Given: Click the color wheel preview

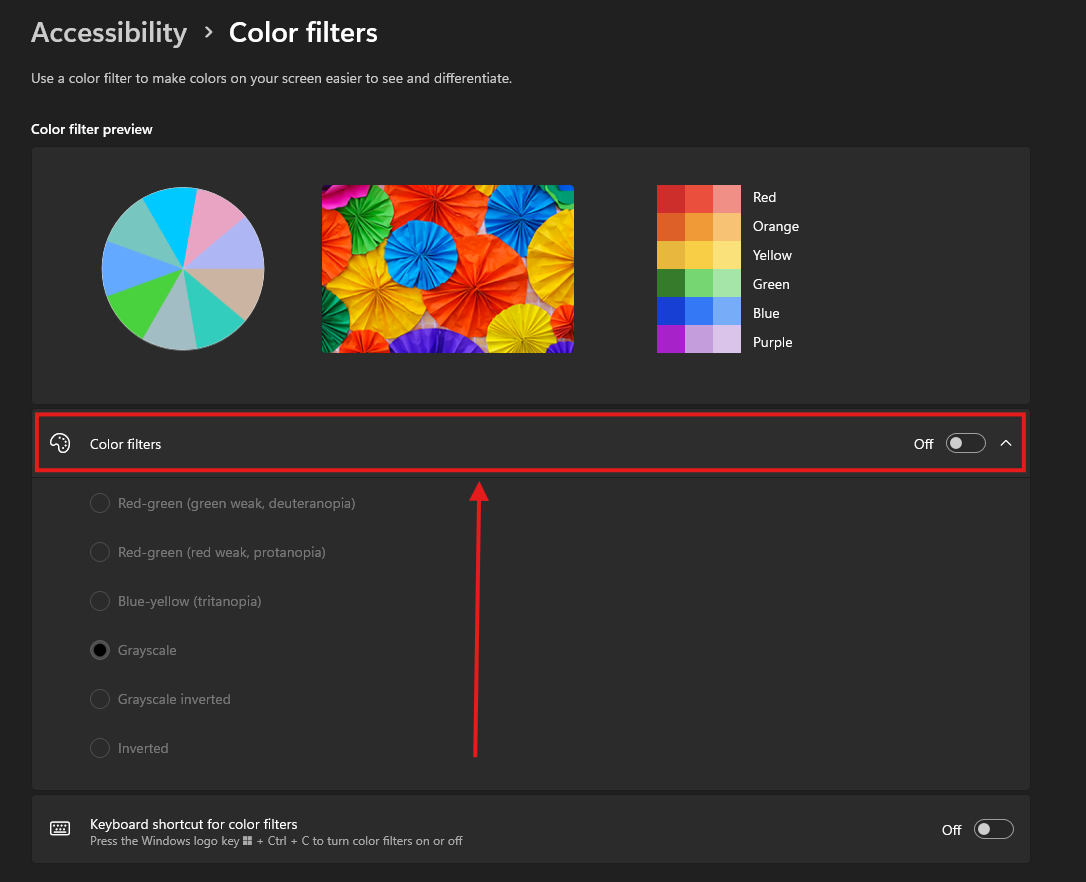Looking at the screenshot, I should pyautogui.click(x=183, y=268).
